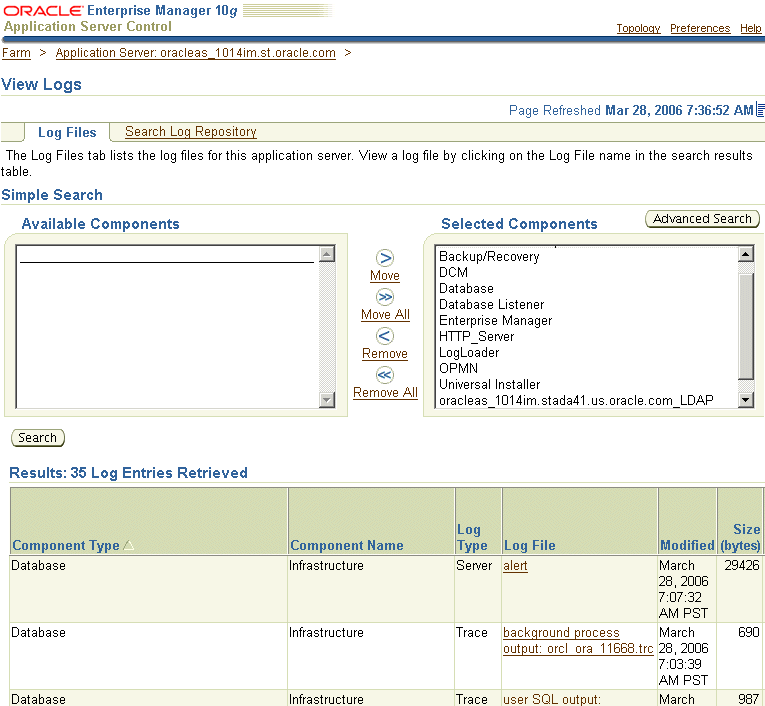The image size is (765, 706).
Task: Click the size value 690
Action: [748, 632]
